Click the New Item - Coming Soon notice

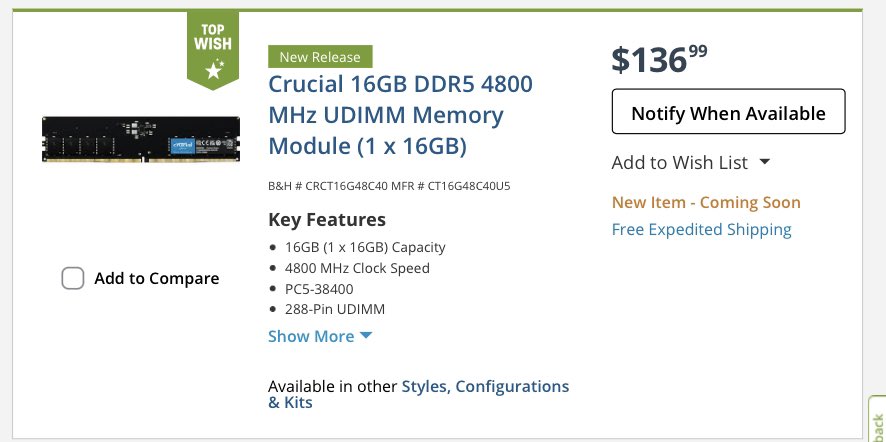click(x=706, y=203)
